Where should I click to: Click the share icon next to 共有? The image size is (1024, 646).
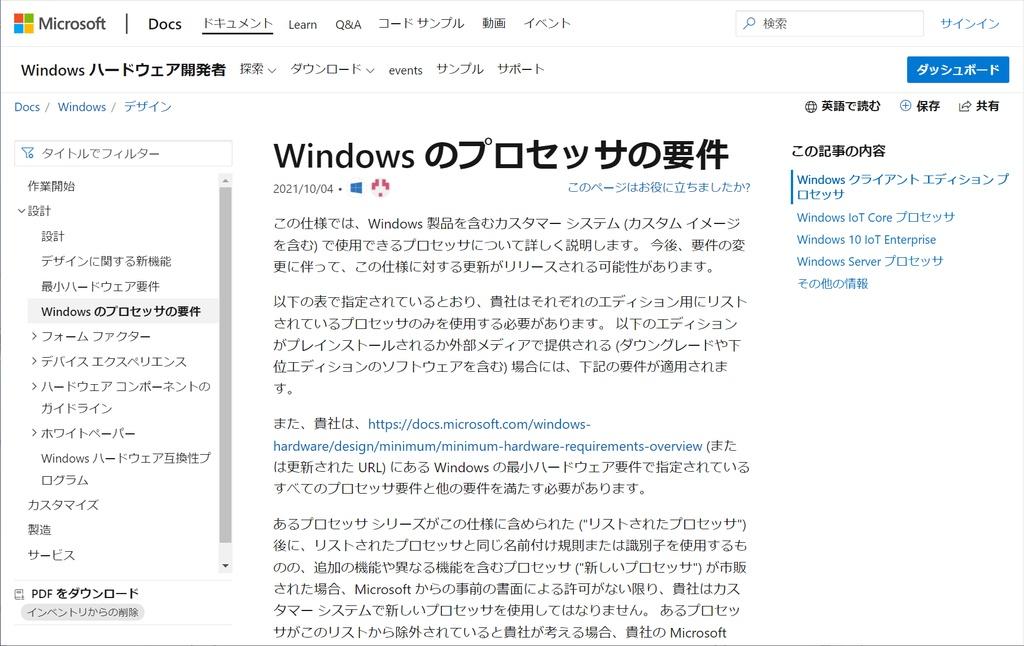coord(965,106)
